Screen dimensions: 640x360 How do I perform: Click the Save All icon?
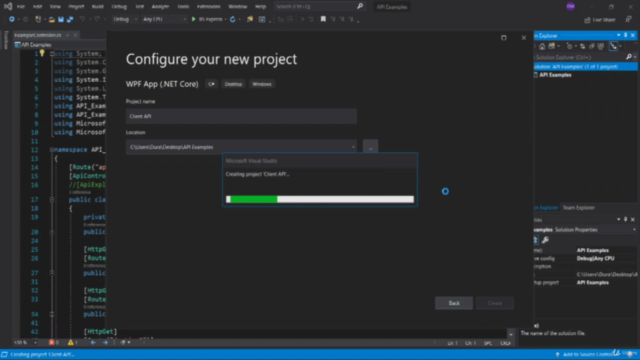[x=70, y=19]
